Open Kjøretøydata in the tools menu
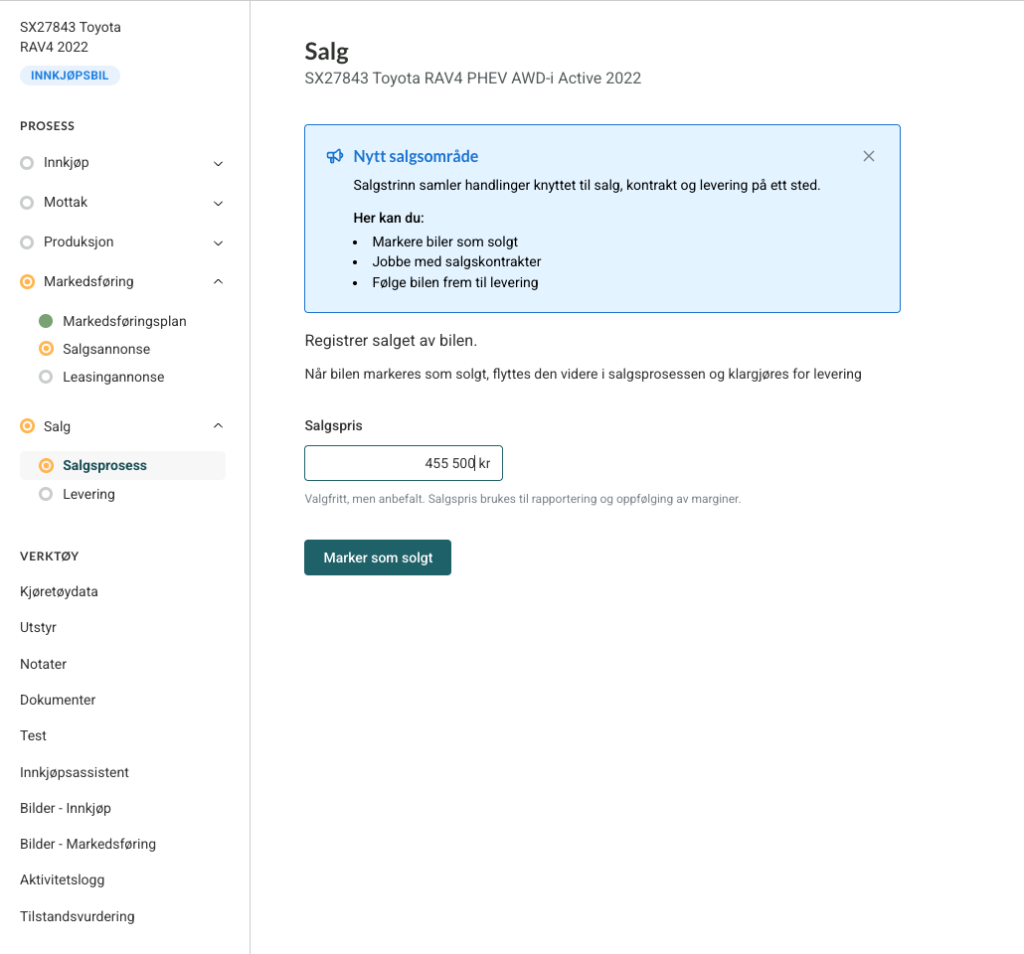The width and height of the screenshot is (1024, 954). coord(59,591)
